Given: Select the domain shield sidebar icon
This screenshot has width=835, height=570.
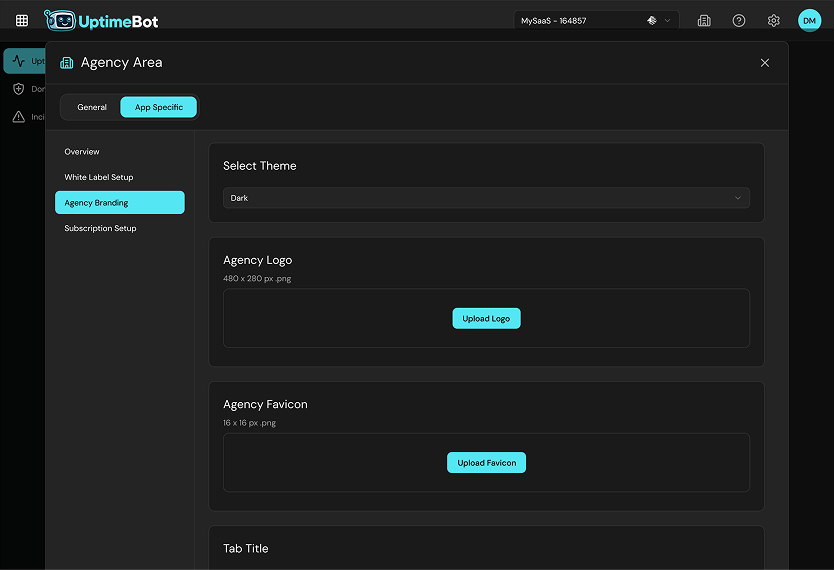Looking at the screenshot, I should (x=19, y=89).
